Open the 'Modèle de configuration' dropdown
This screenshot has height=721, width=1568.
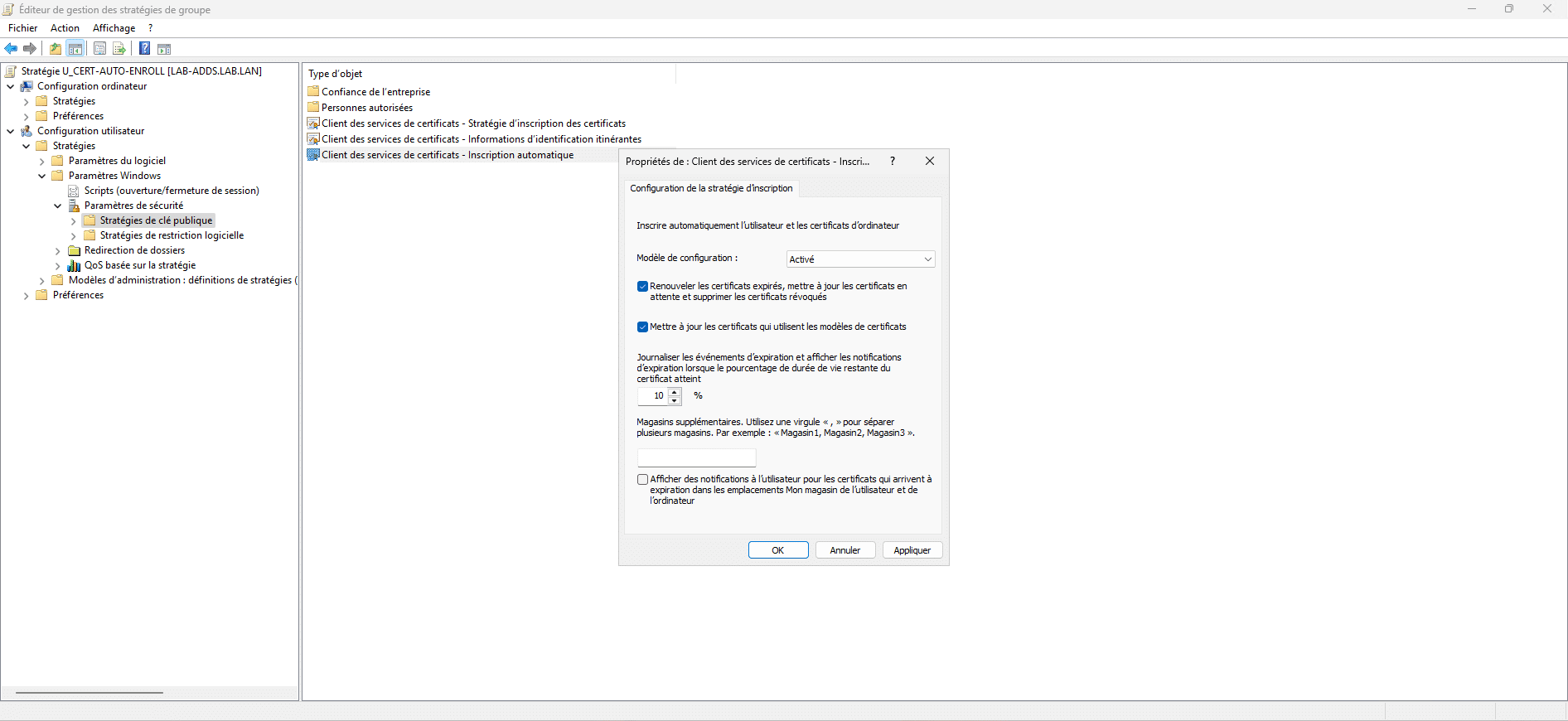pos(860,259)
